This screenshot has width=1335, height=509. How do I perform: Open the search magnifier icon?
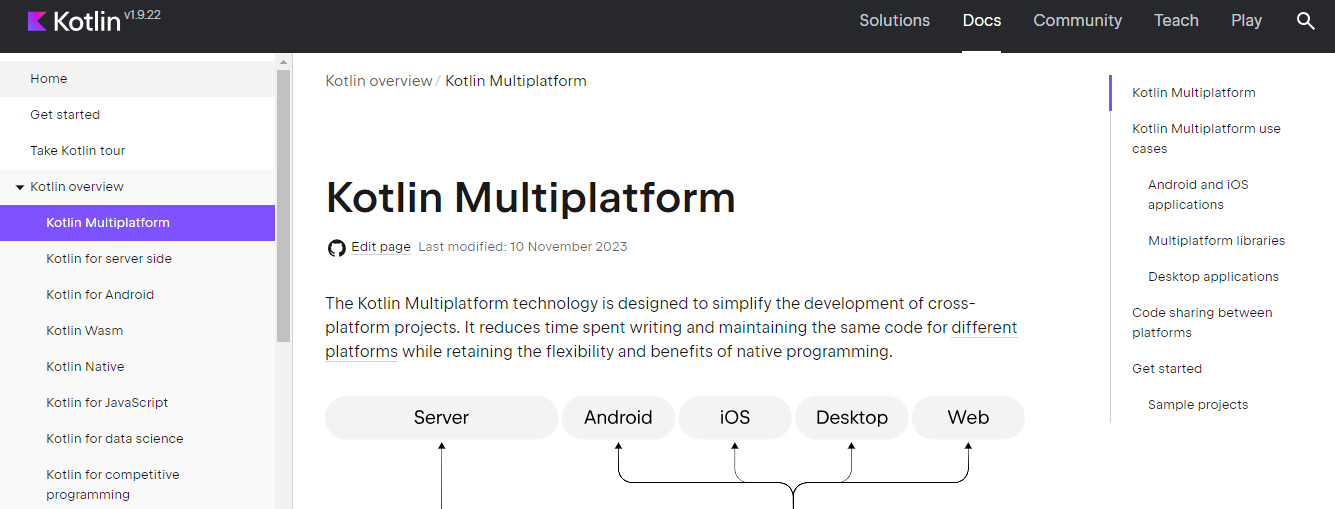1305,21
